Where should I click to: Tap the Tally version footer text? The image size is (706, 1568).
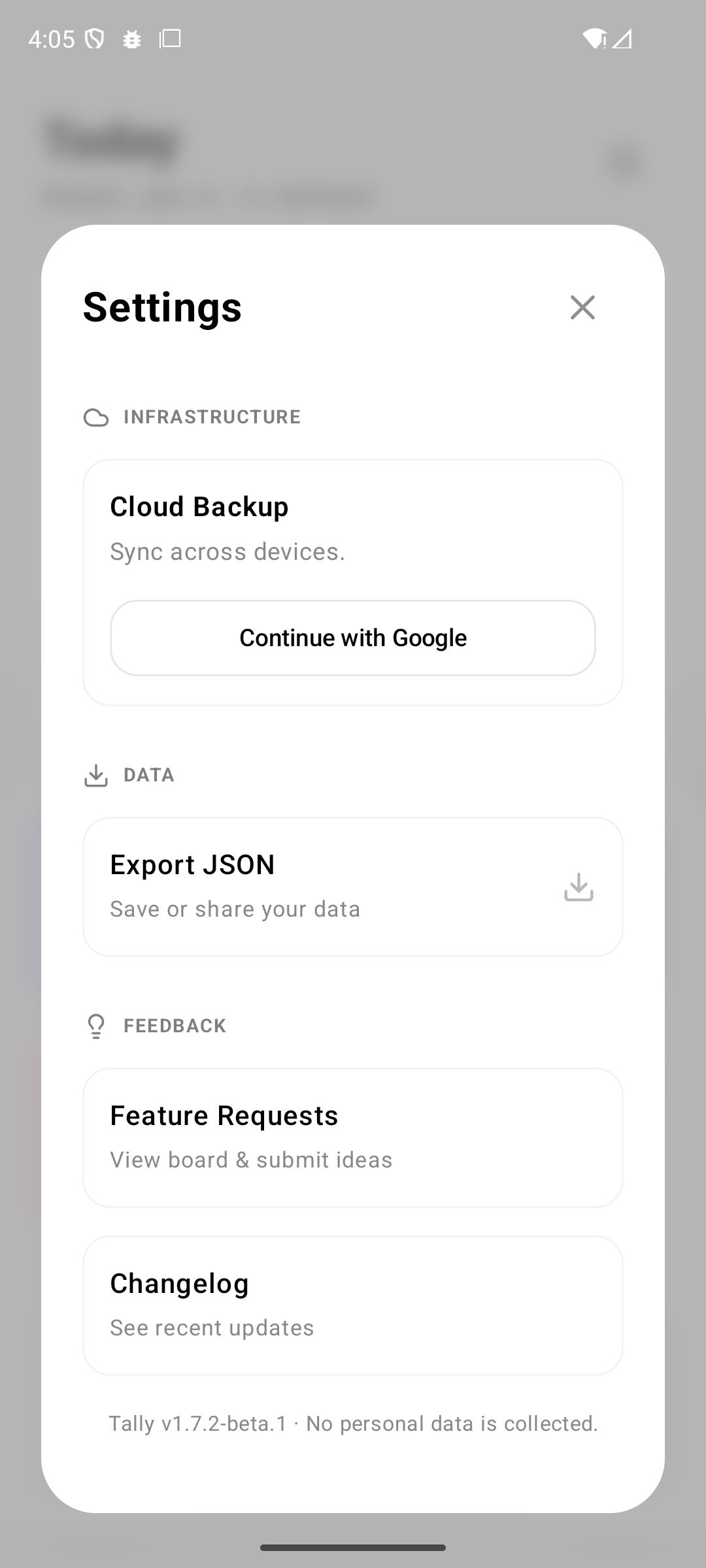353,1424
